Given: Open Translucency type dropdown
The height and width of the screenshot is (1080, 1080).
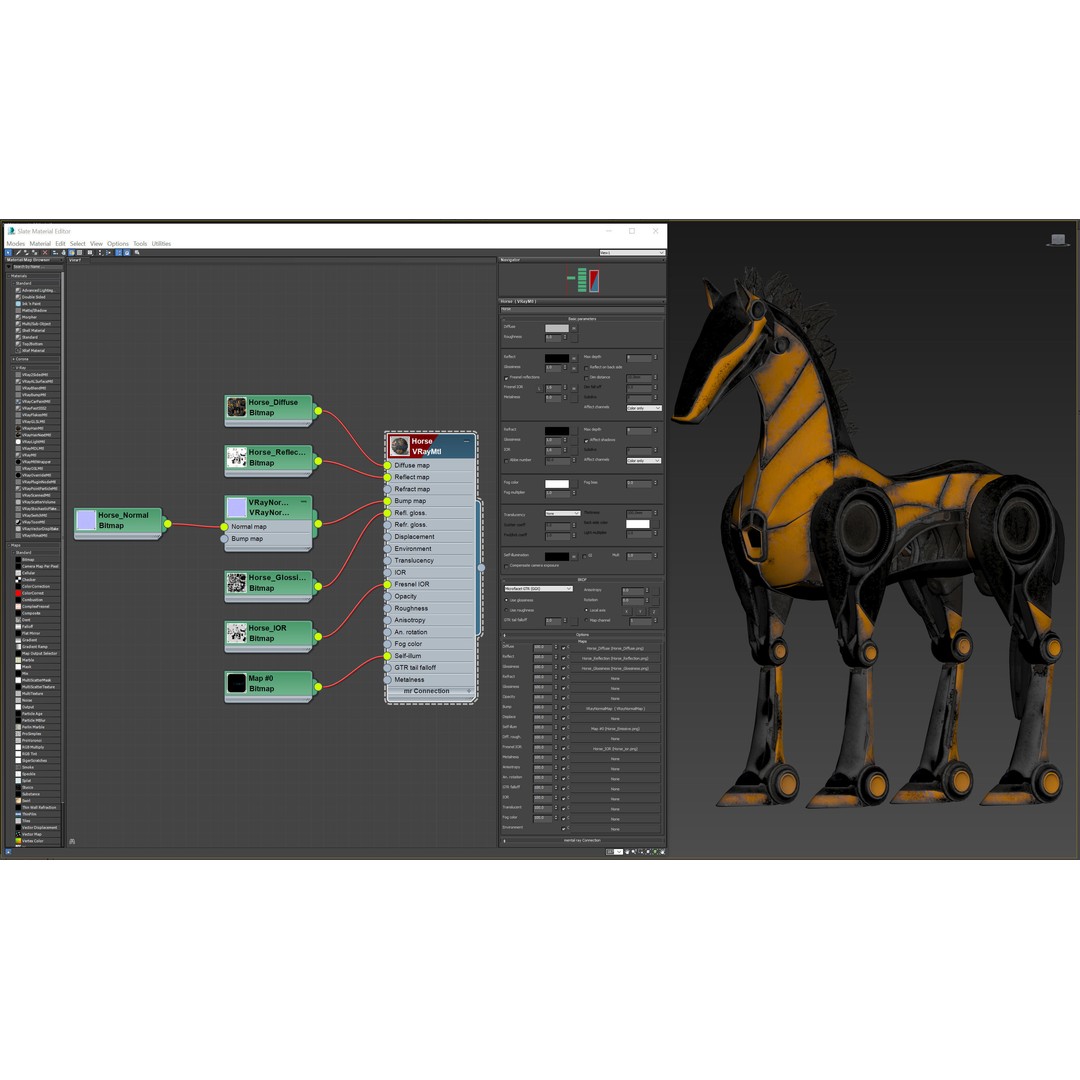Looking at the screenshot, I should (x=563, y=513).
